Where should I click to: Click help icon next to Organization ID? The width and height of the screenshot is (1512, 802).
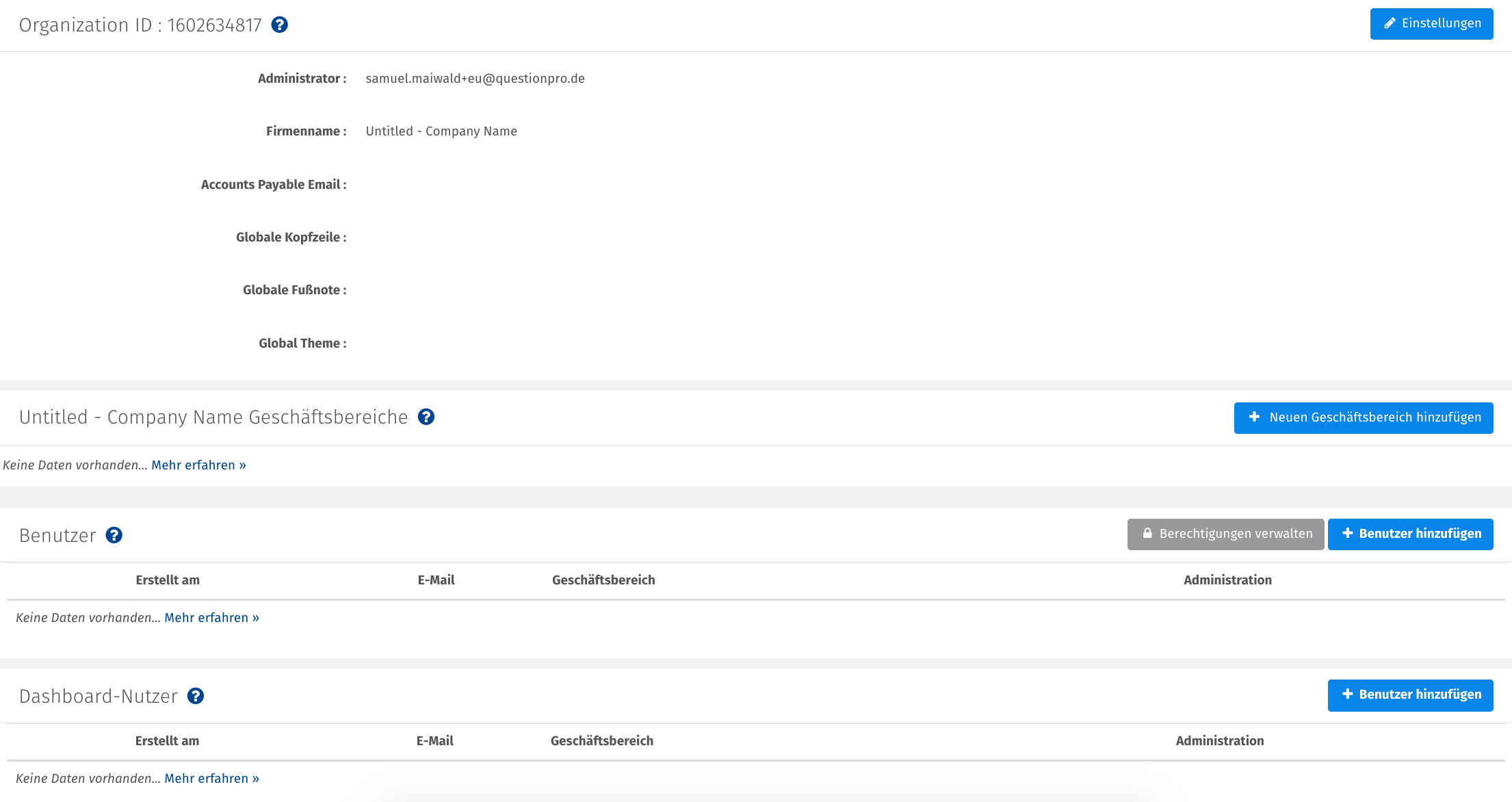click(x=279, y=25)
